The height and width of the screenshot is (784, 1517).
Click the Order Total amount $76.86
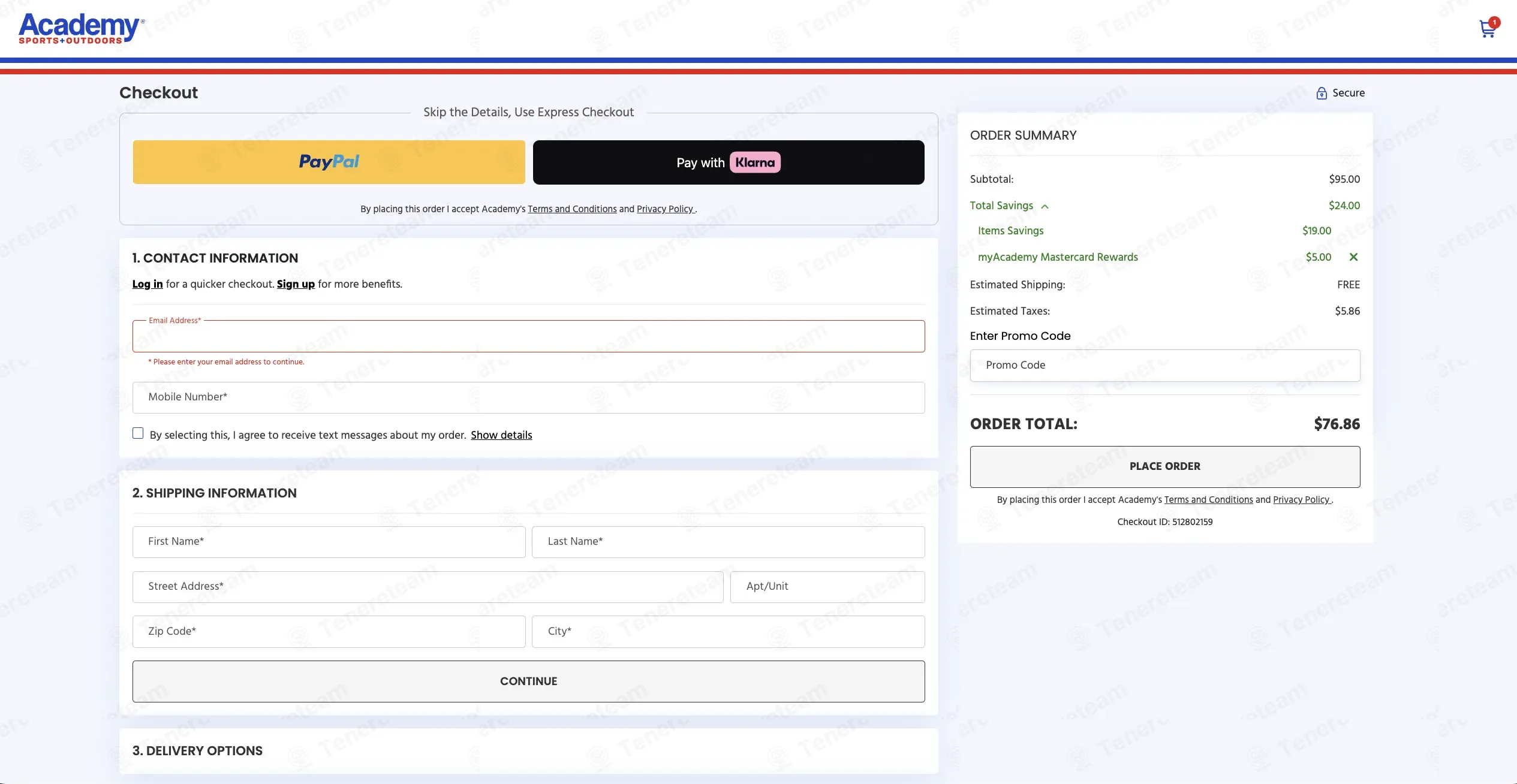1337,424
